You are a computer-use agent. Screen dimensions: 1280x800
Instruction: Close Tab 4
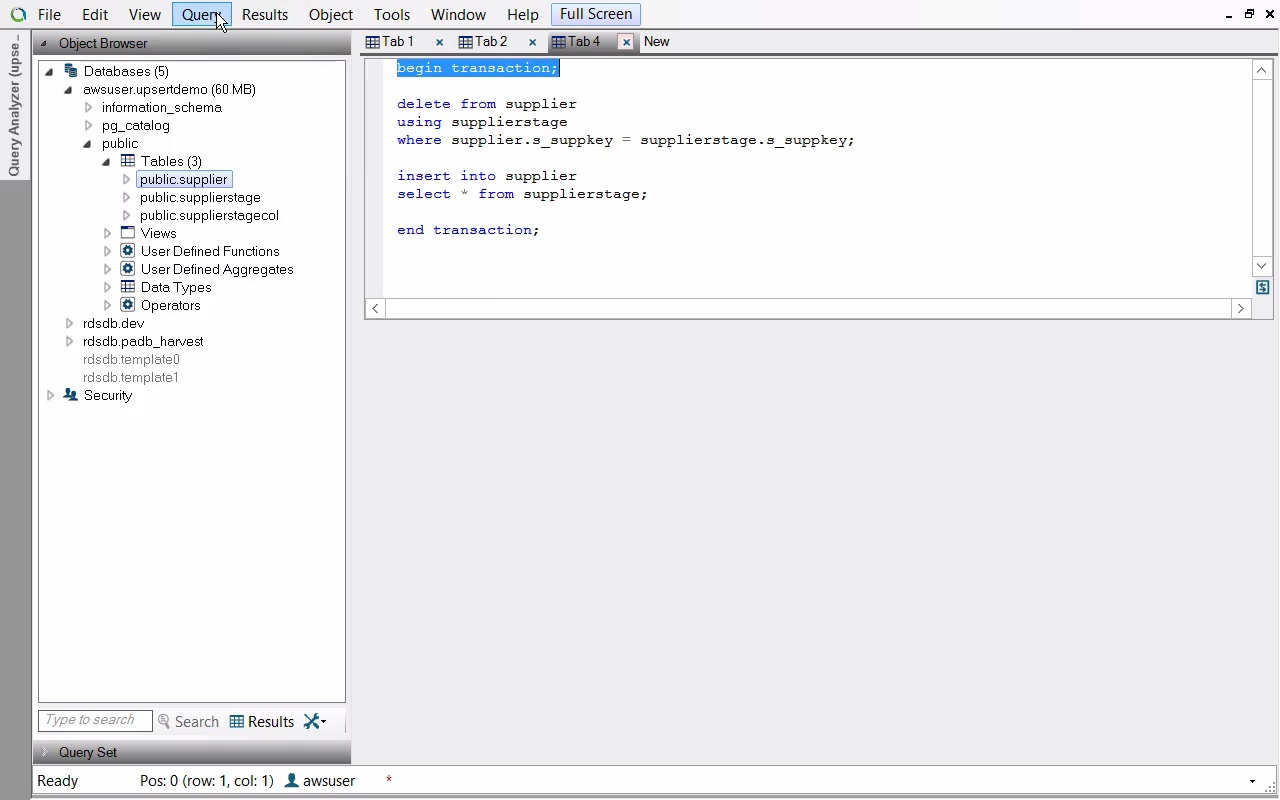point(626,42)
